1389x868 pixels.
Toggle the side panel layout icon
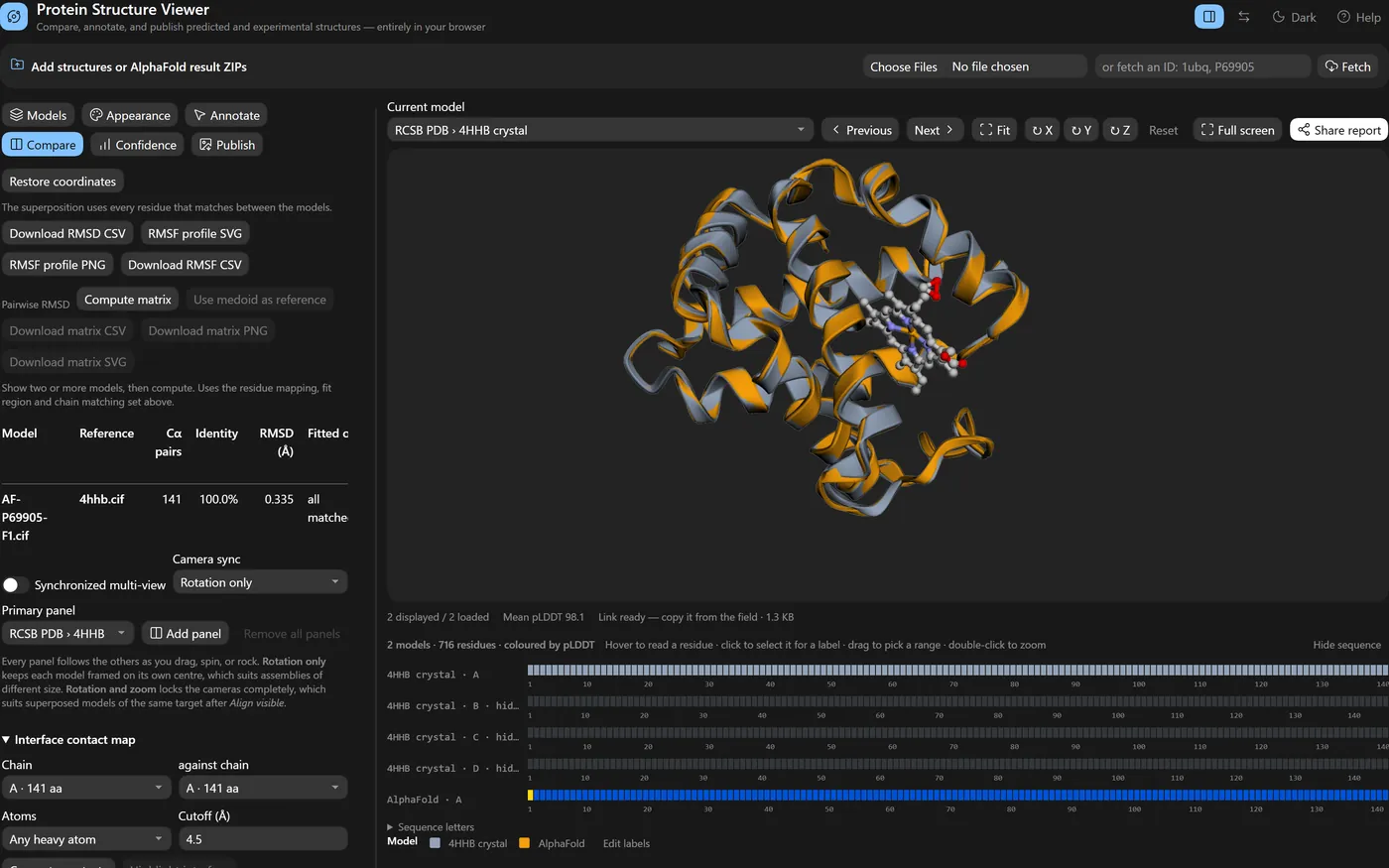coord(1208,17)
